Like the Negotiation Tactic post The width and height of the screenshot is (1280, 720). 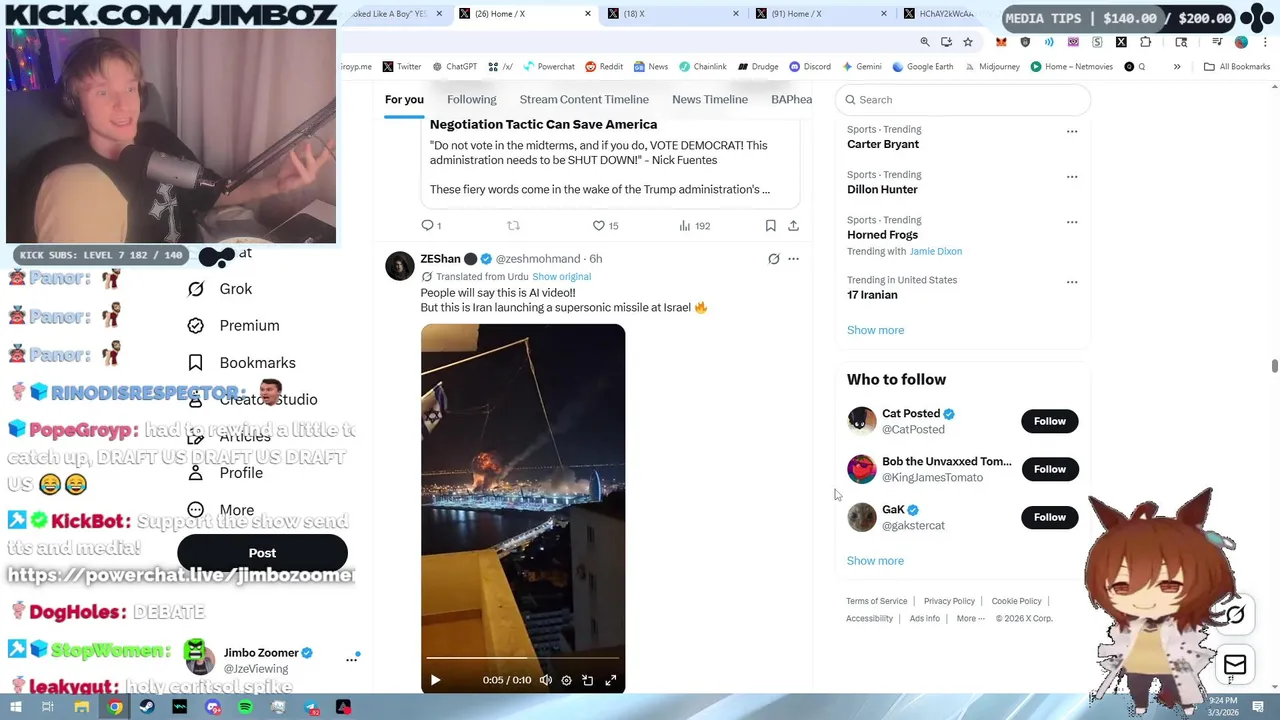[599, 226]
